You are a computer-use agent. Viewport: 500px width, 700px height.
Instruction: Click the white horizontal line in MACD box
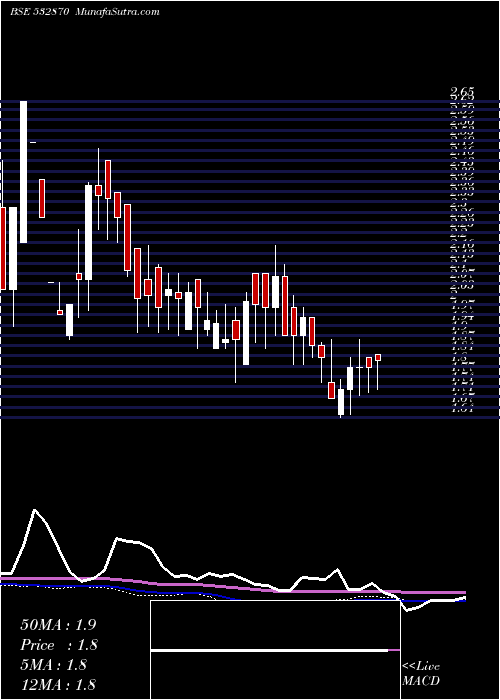pos(270,651)
